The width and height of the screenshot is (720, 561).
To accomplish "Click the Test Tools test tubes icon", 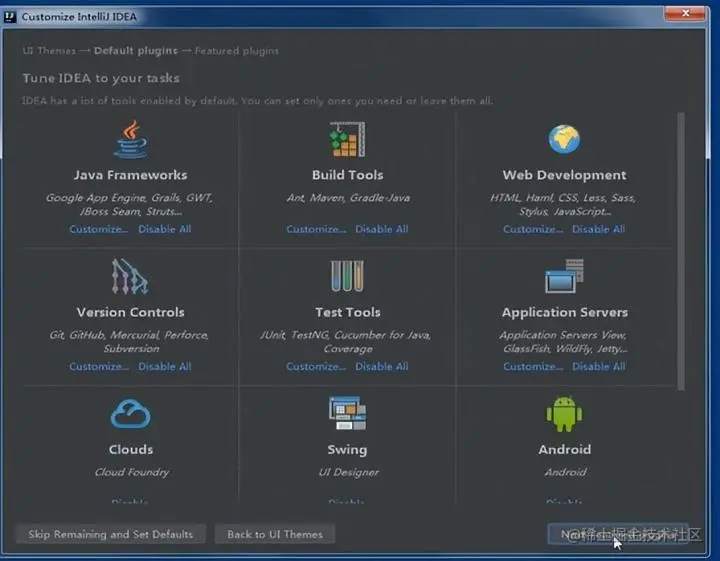I will coord(348,276).
